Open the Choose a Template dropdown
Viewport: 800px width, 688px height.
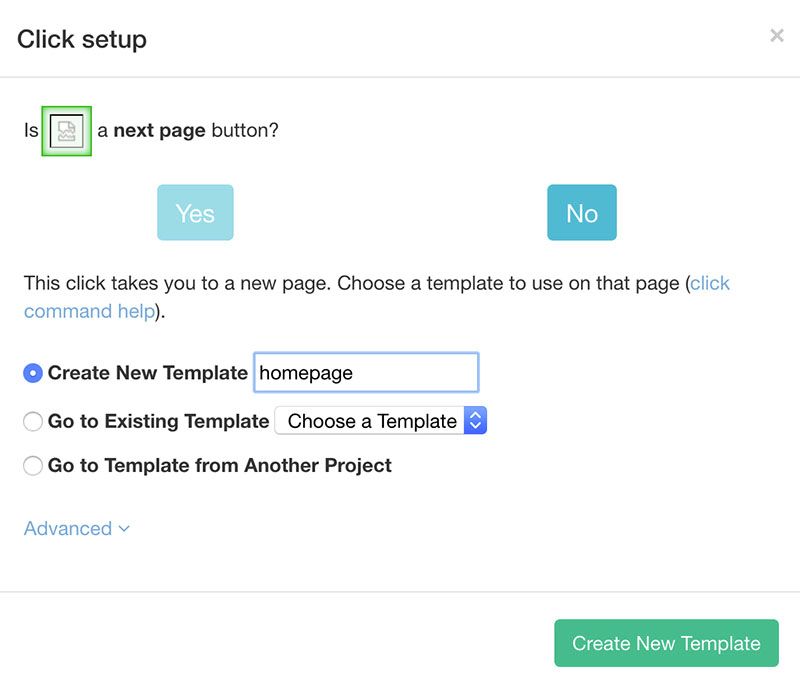click(x=381, y=421)
